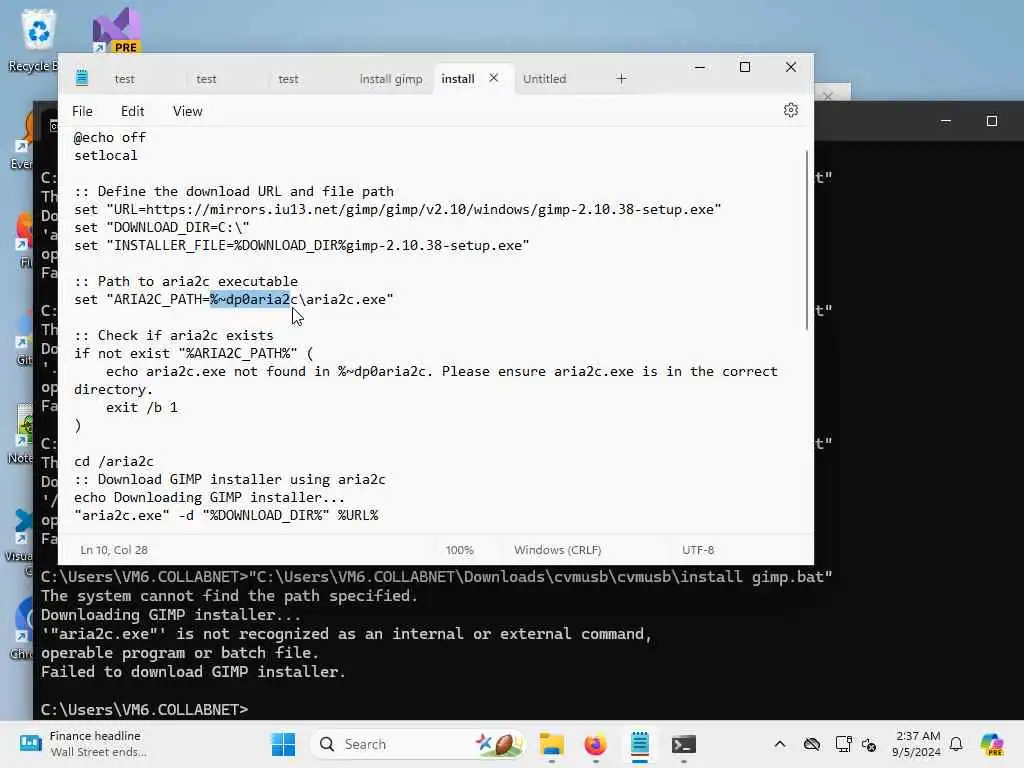Click the cloud sync off tray icon
This screenshot has height=768, width=1024.
click(x=812, y=744)
